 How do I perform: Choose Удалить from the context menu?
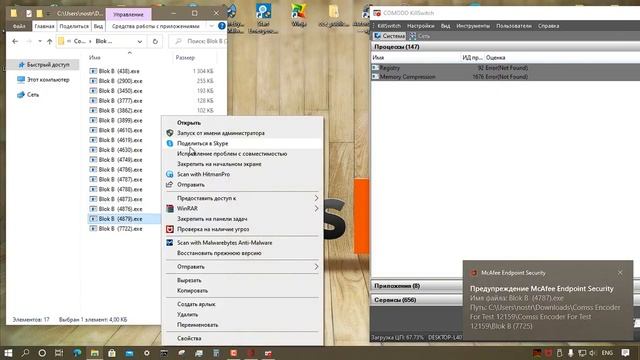(187, 314)
